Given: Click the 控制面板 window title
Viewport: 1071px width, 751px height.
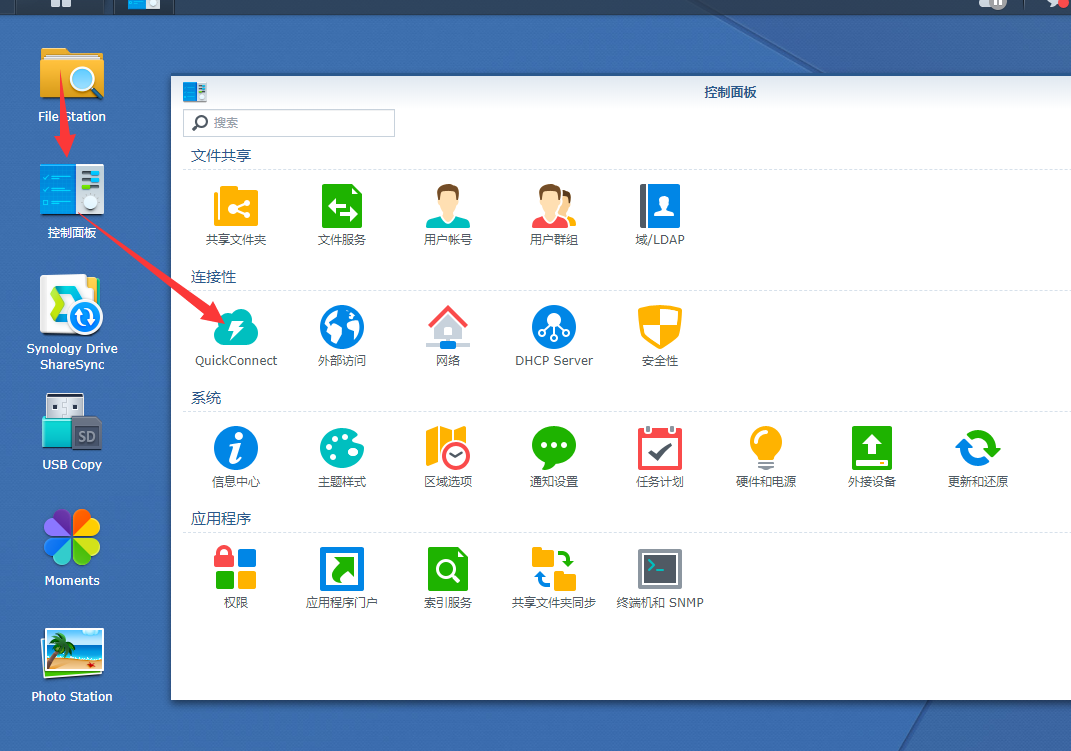Looking at the screenshot, I should click(x=730, y=92).
